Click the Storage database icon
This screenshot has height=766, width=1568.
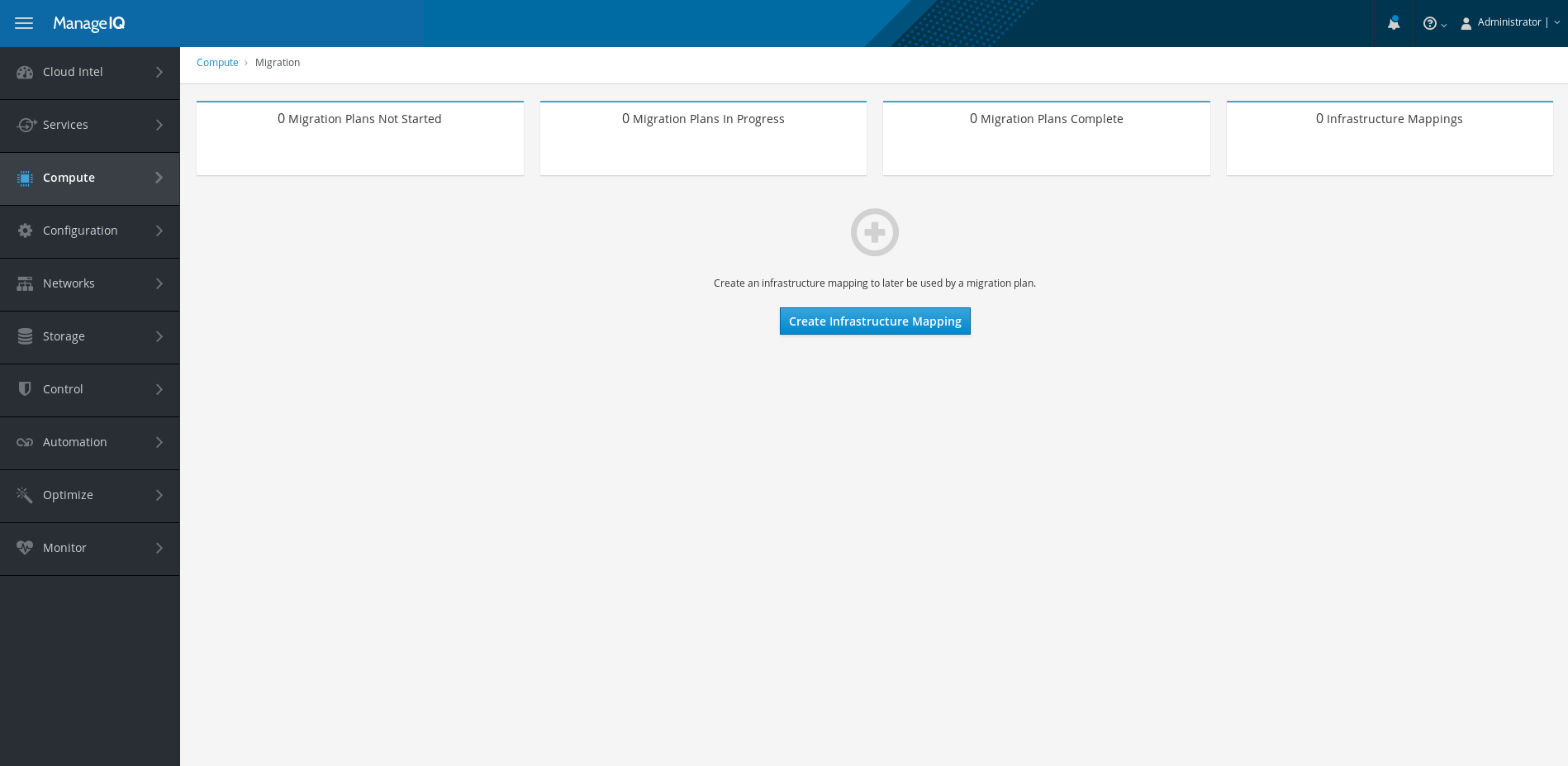(25, 336)
